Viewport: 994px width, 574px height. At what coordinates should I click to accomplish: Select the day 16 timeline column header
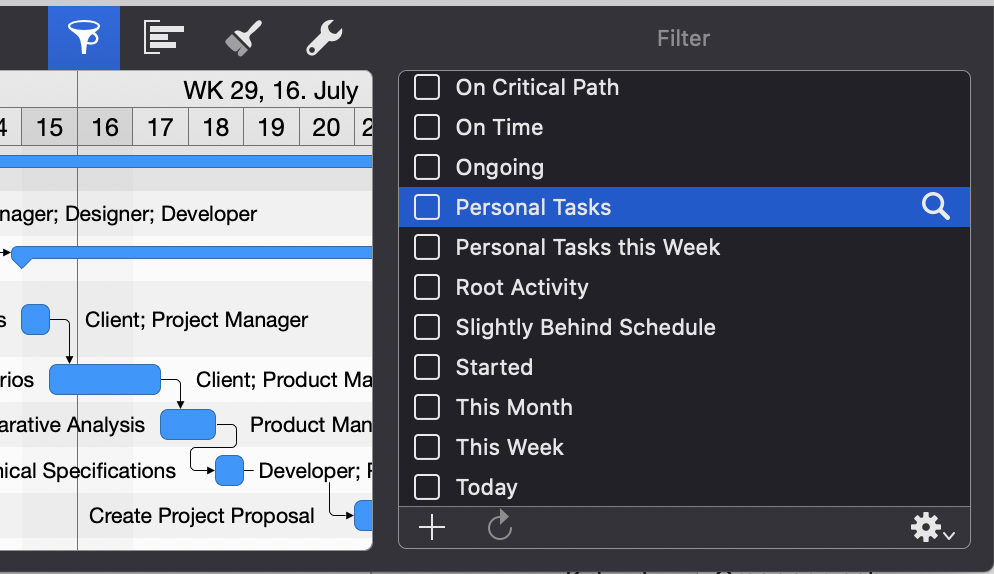pos(105,128)
